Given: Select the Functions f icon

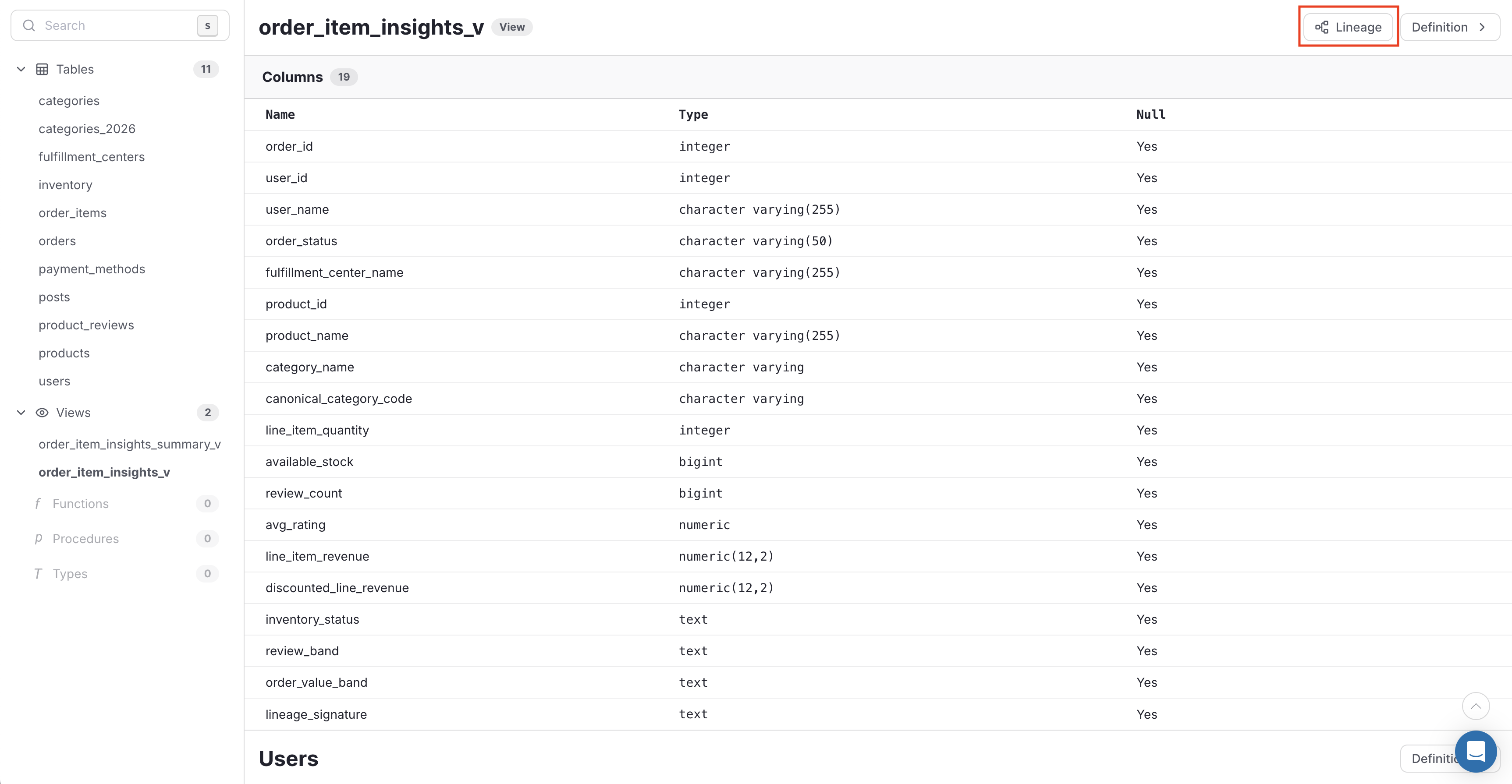Looking at the screenshot, I should tap(38, 503).
